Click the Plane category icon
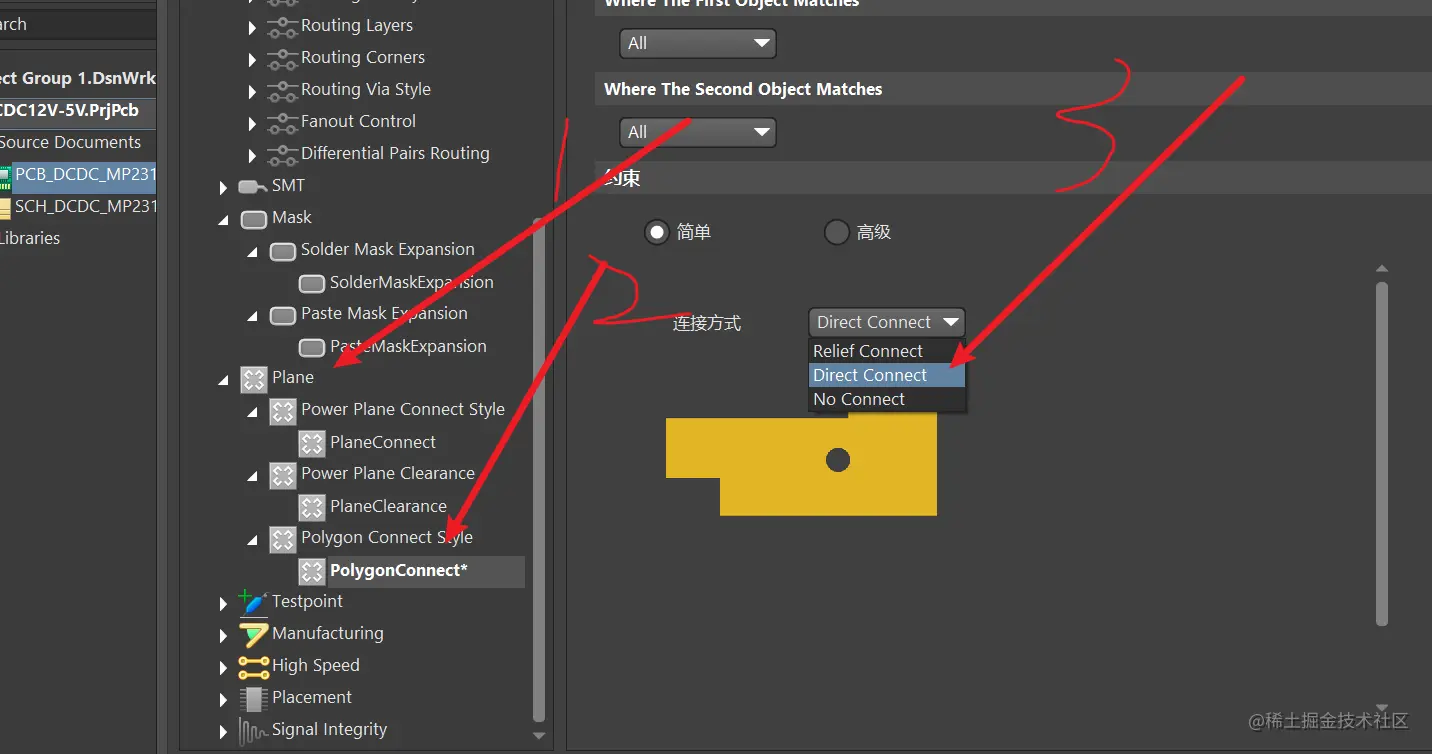This screenshot has width=1432, height=754. tap(254, 378)
